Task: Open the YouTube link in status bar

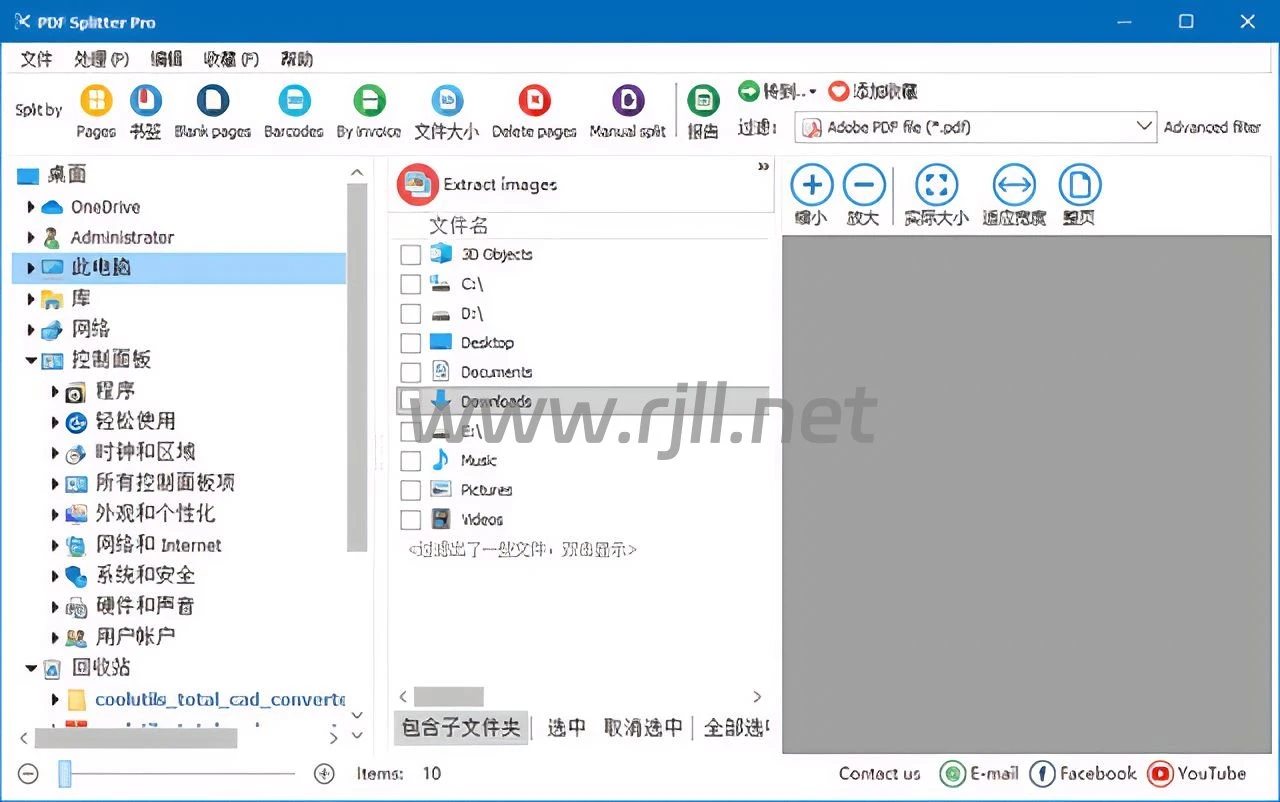Action: pyautogui.click(x=1197, y=773)
